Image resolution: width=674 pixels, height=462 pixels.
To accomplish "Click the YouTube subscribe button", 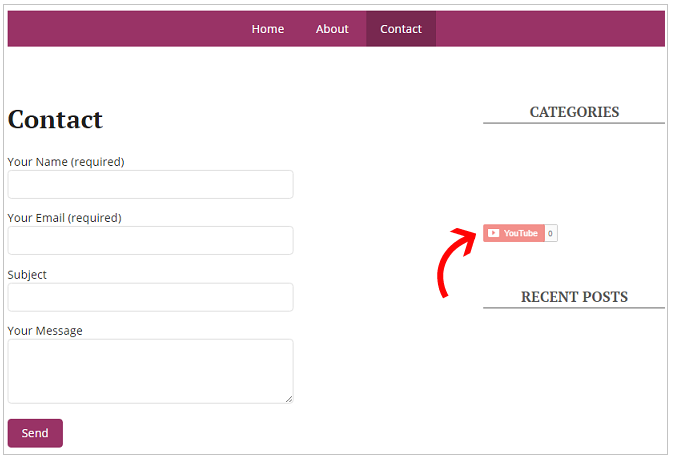I will tap(514, 233).
